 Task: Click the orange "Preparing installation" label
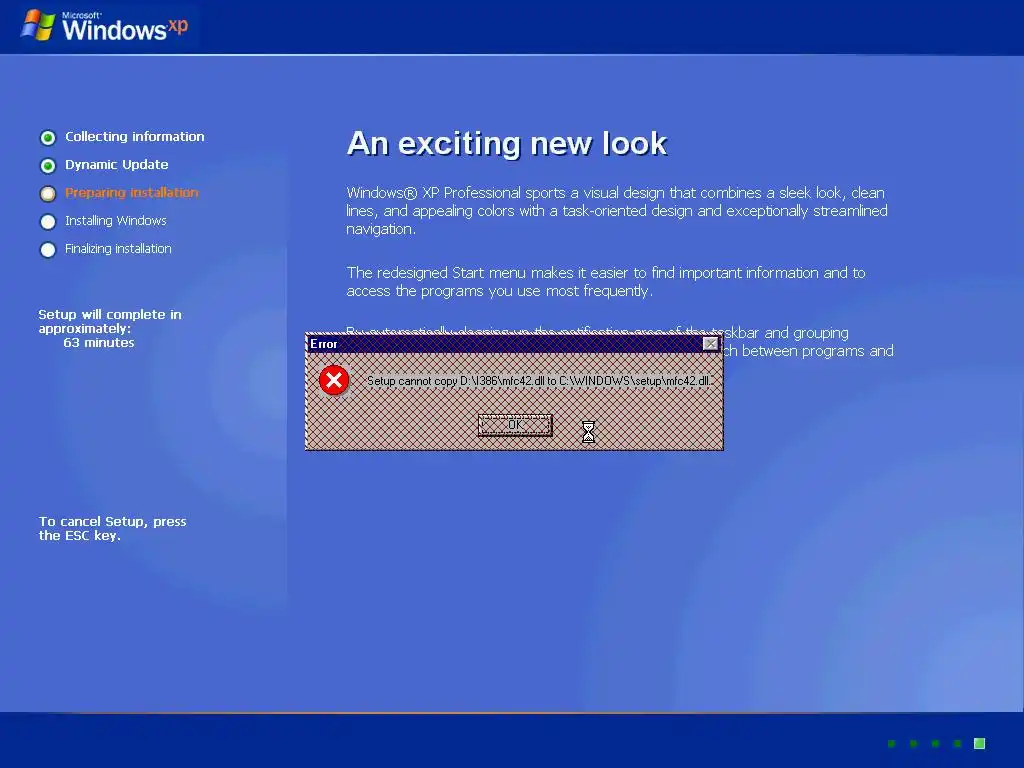tap(131, 193)
